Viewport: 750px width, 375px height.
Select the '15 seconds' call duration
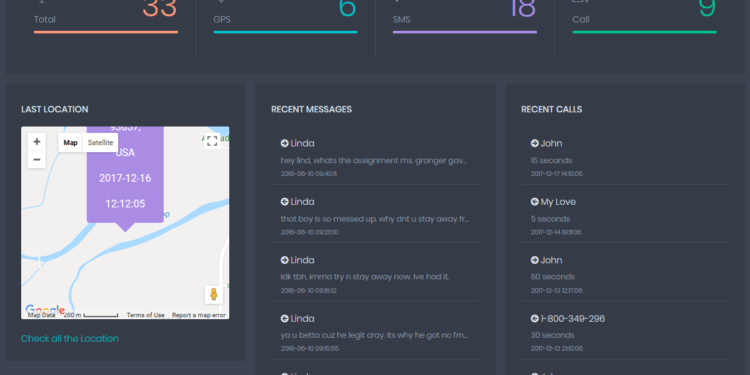click(x=551, y=161)
